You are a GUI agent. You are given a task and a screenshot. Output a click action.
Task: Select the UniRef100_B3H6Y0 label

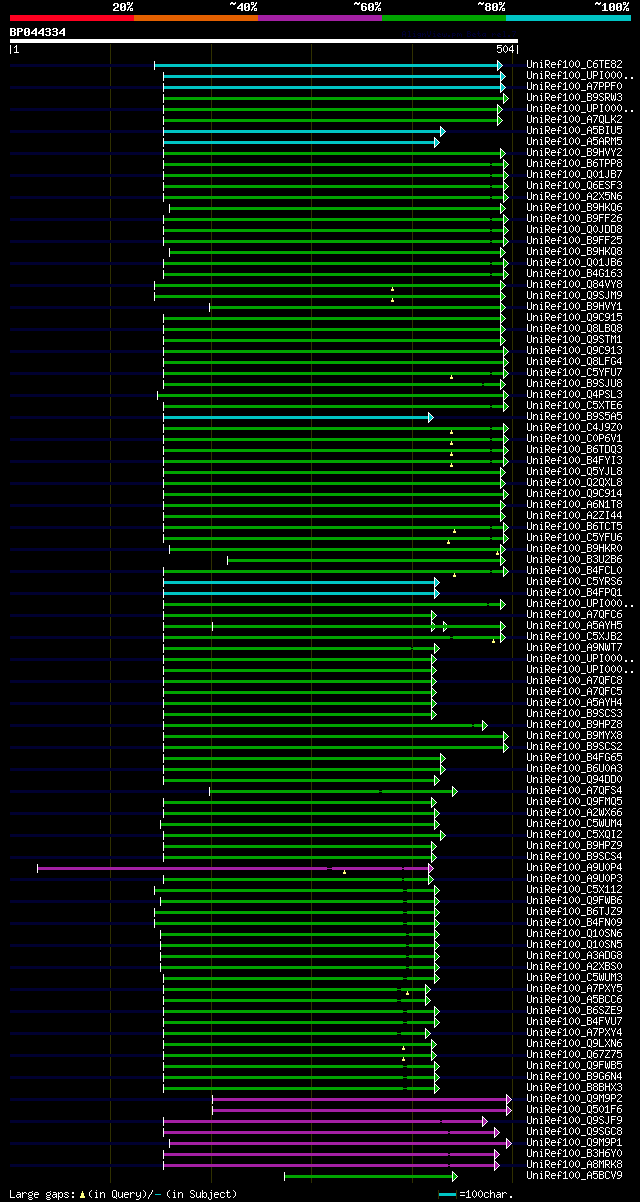point(574,1154)
